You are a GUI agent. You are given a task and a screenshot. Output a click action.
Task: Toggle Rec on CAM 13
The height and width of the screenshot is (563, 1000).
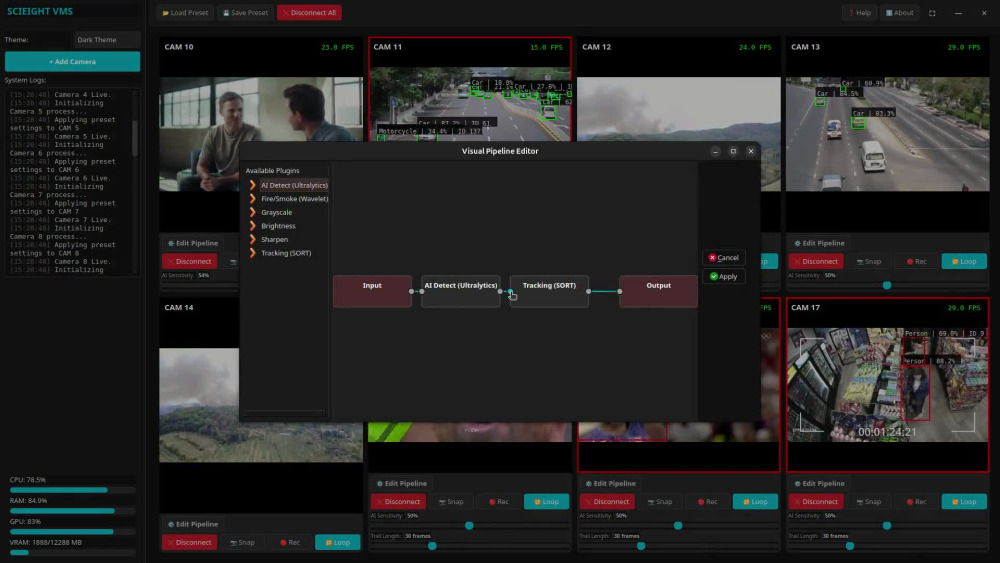click(x=916, y=261)
